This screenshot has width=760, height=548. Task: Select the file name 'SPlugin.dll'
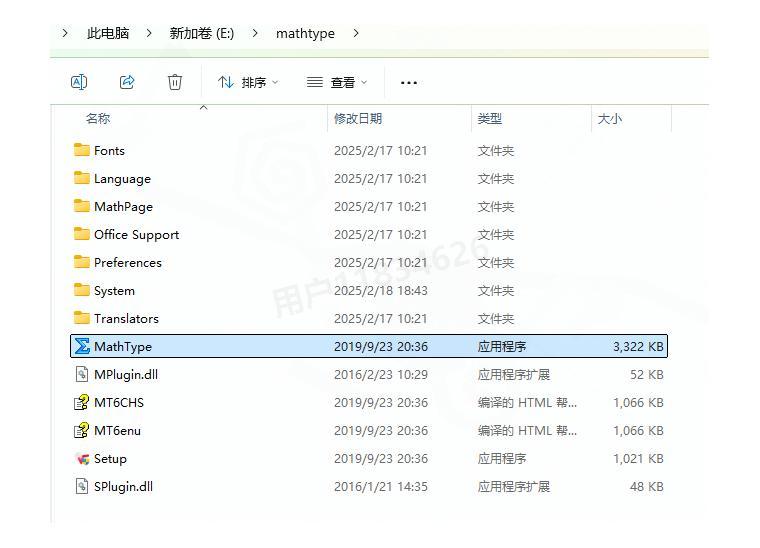(x=123, y=486)
